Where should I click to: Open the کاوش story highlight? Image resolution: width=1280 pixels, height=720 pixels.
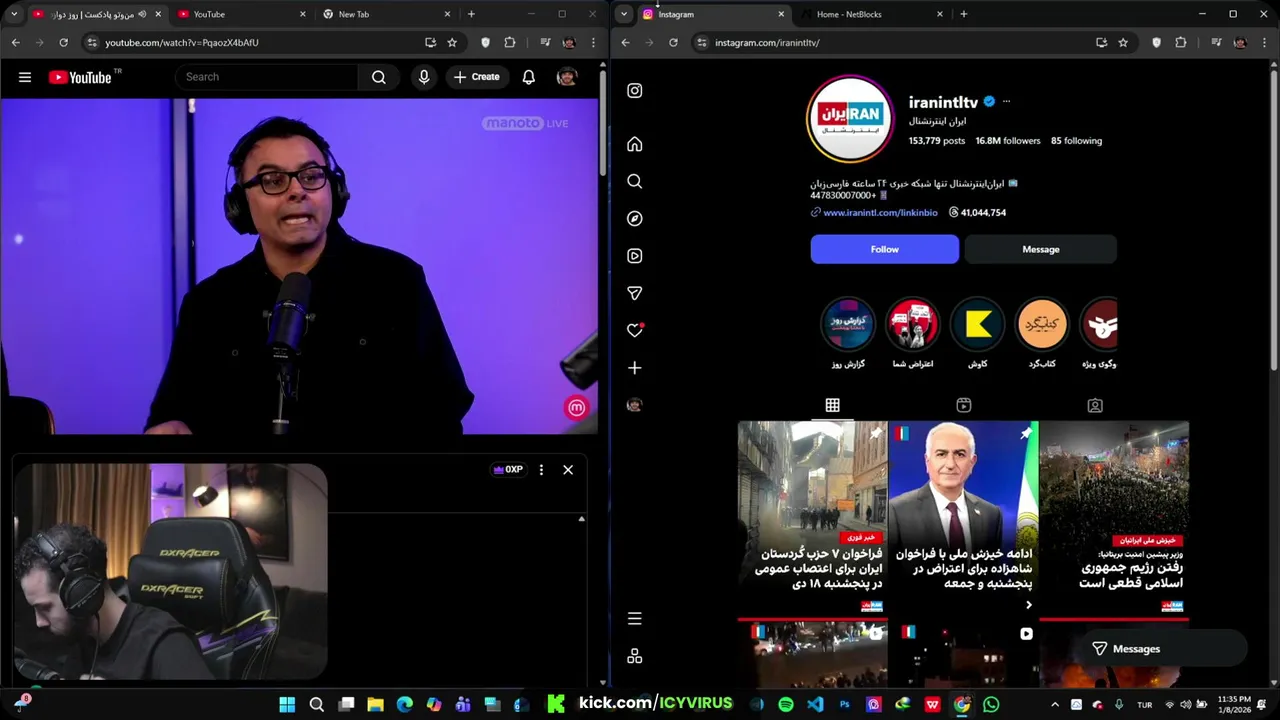[977, 324]
